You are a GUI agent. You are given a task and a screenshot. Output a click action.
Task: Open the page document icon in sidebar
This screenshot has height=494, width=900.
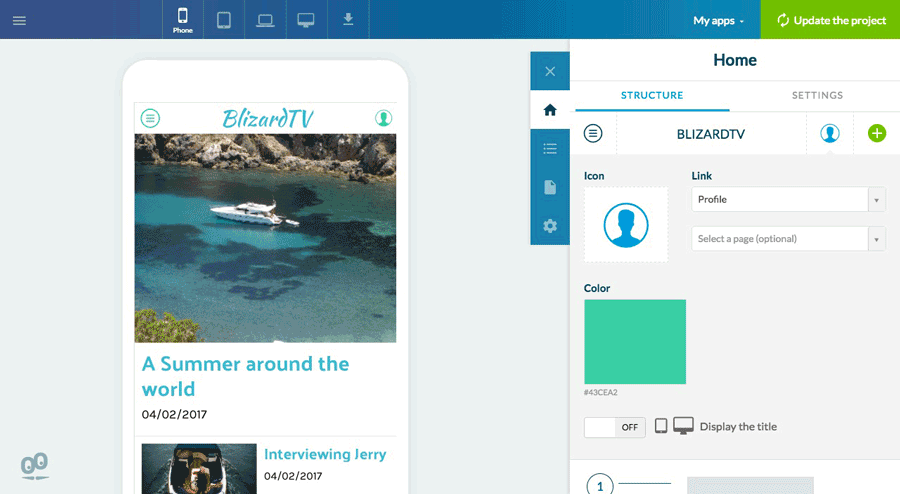550,187
